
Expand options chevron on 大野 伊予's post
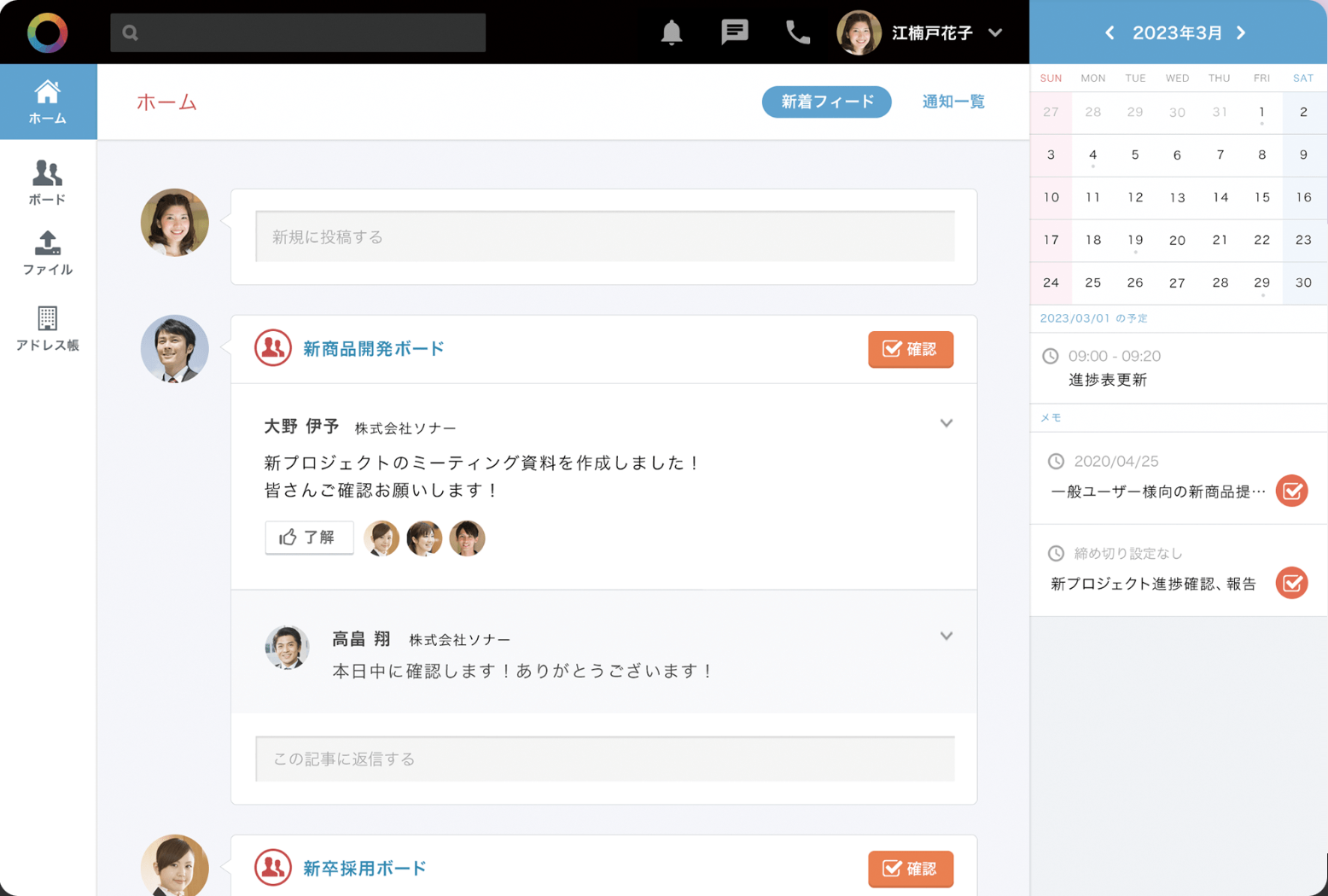tap(946, 423)
